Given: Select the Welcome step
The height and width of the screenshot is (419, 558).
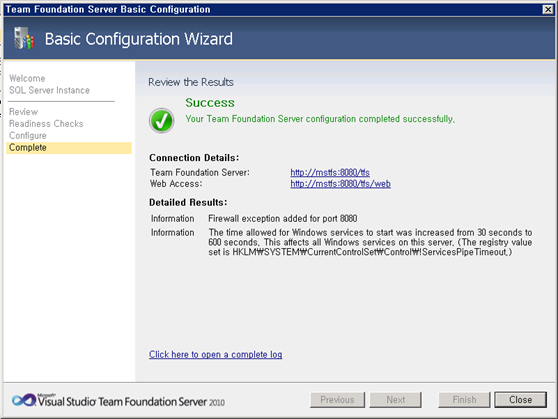Looking at the screenshot, I should pyautogui.click(x=27, y=78).
